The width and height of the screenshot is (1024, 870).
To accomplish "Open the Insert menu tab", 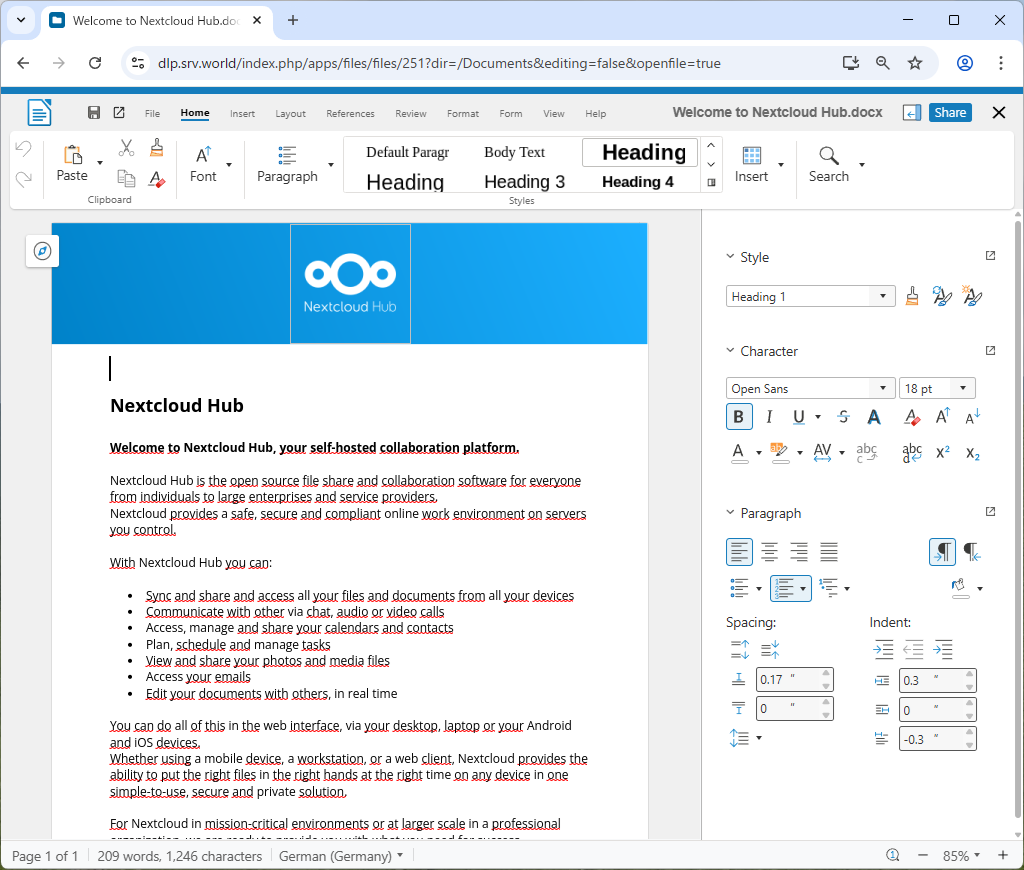I will 242,114.
